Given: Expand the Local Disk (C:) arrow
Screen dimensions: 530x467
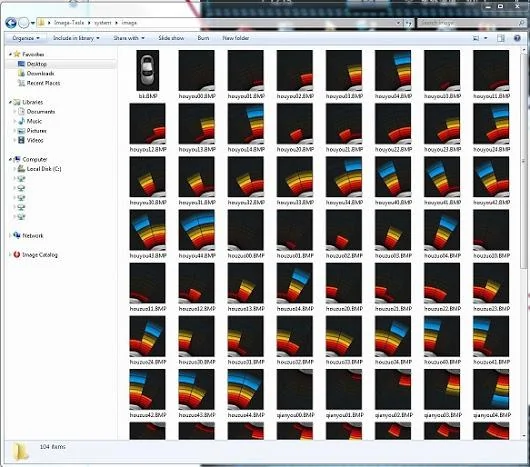Looking at the screenshot, I should pyautogui.click(x=15, y=169).
